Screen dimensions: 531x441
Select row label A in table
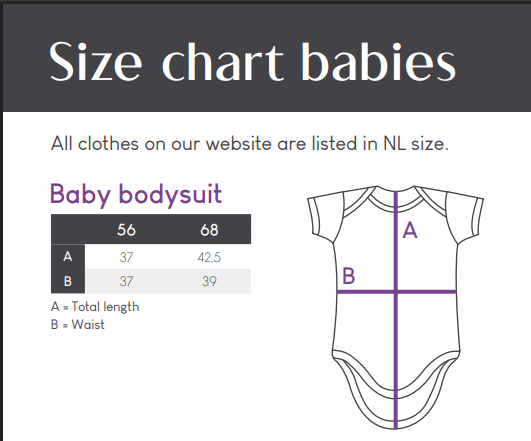tap(68, 256)
